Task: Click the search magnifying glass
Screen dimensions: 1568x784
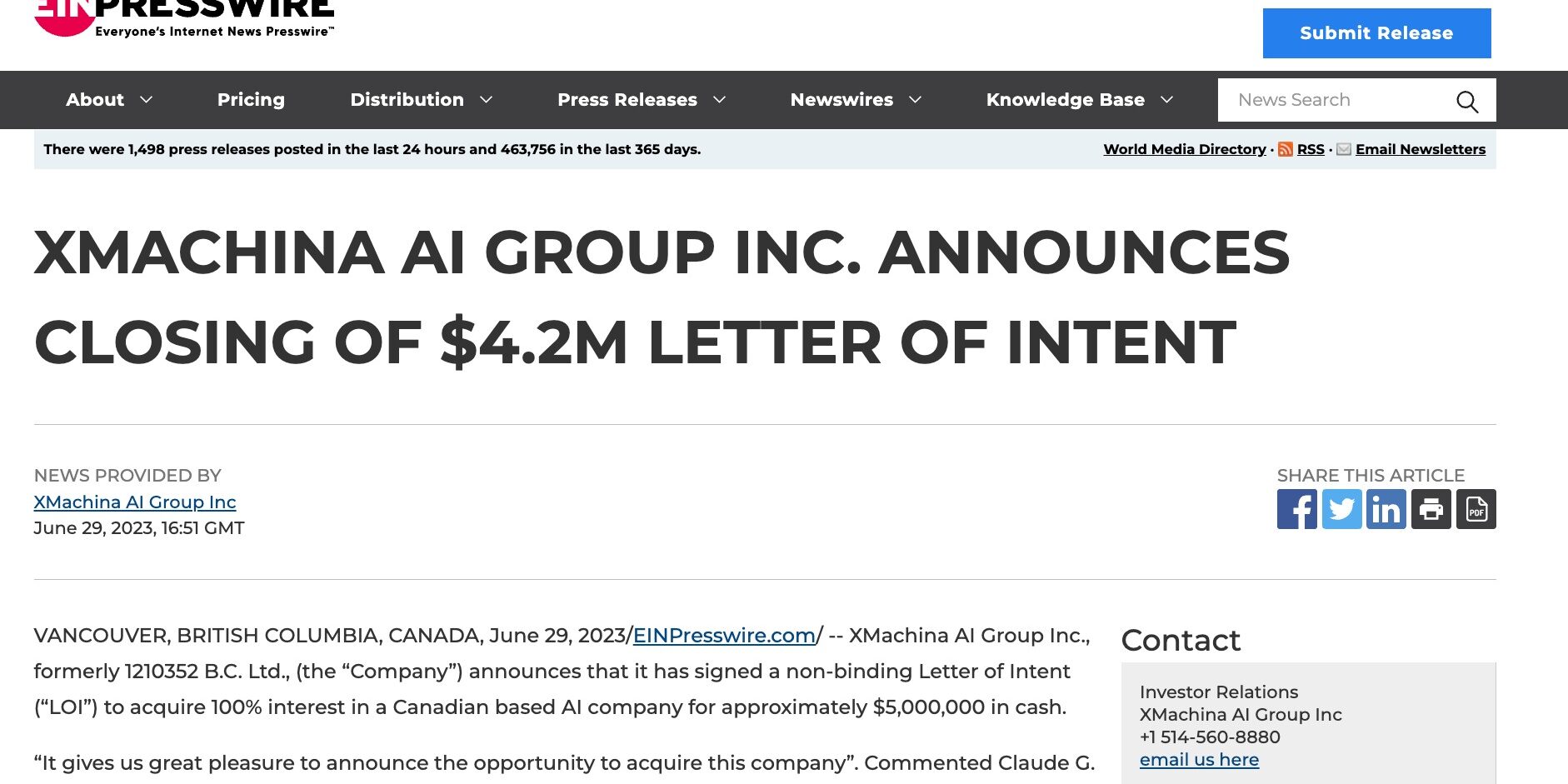Action: (1468, 99)
